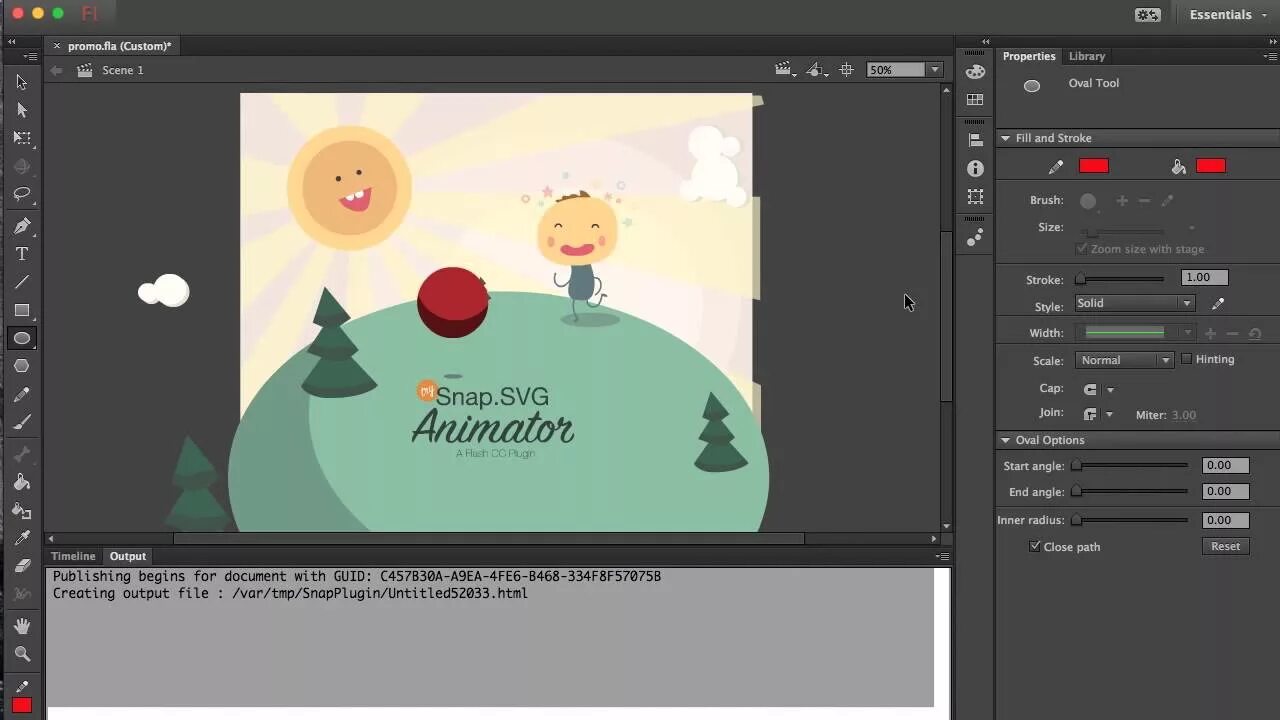Image resolution: width=1280 pixels, height=720 pixels.
Task: Select the Pen tool
Action: (22, 226)
